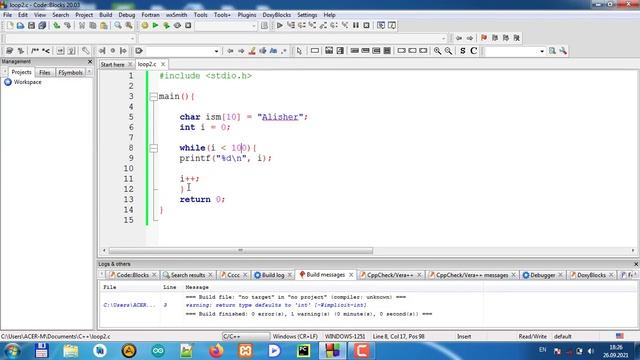
Task: Collapse the main() code fold
Action: pyautogui.click(x=153, y=97)
